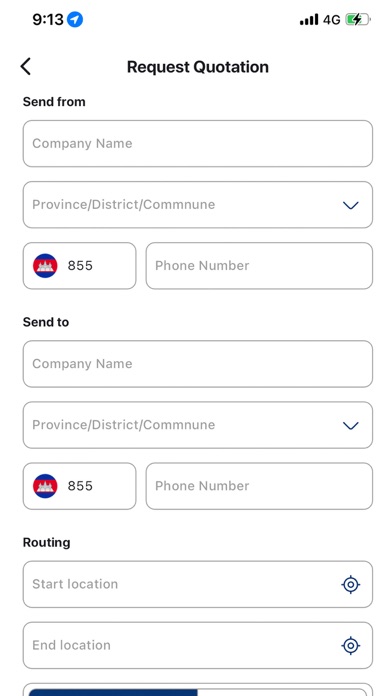Click into the Start location field

pos(198,584)
